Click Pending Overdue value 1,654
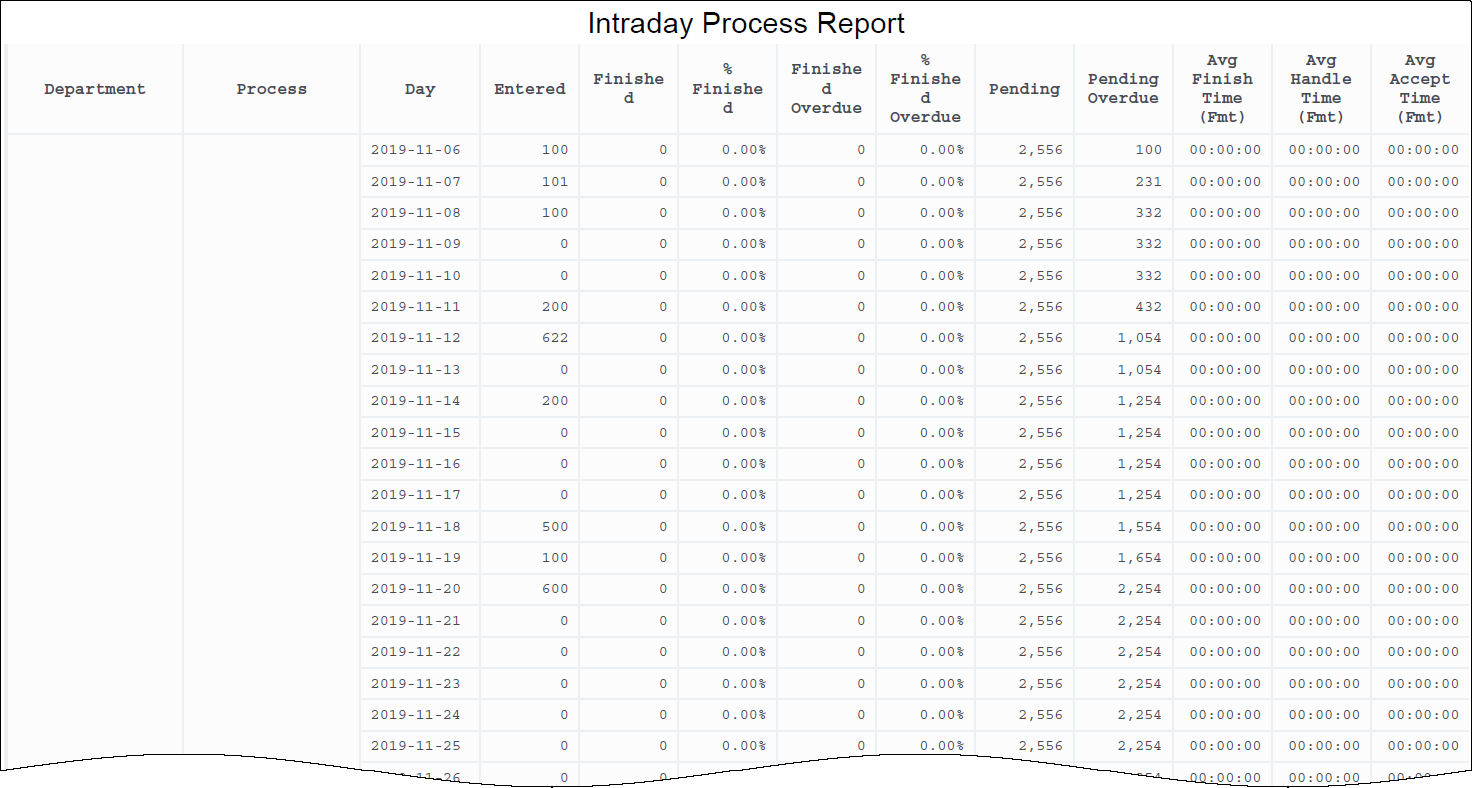The image size is (1472, 788). point(1139,558)
